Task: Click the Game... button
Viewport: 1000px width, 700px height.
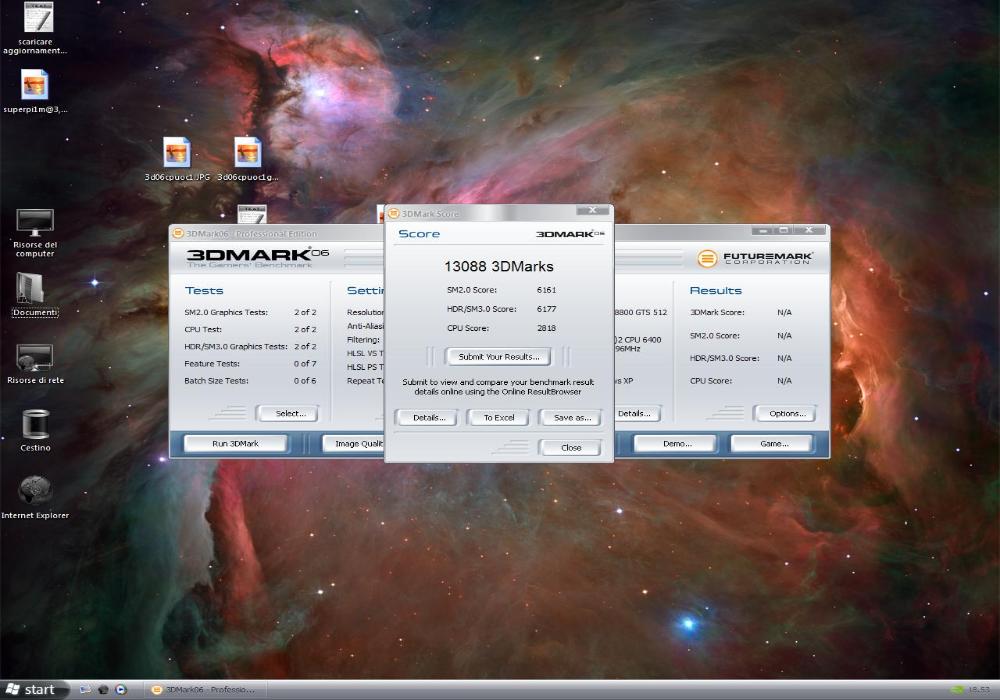Action: pyautogui.click(x=774, y=444)
